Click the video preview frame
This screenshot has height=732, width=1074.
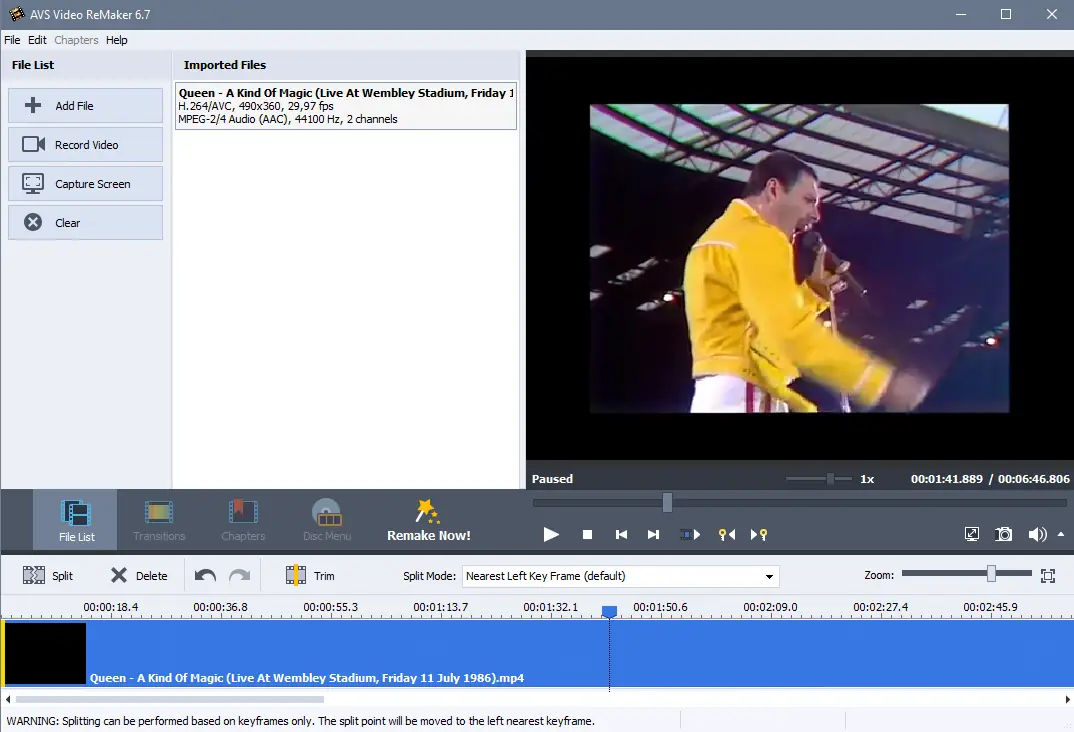tap(799, 258)
